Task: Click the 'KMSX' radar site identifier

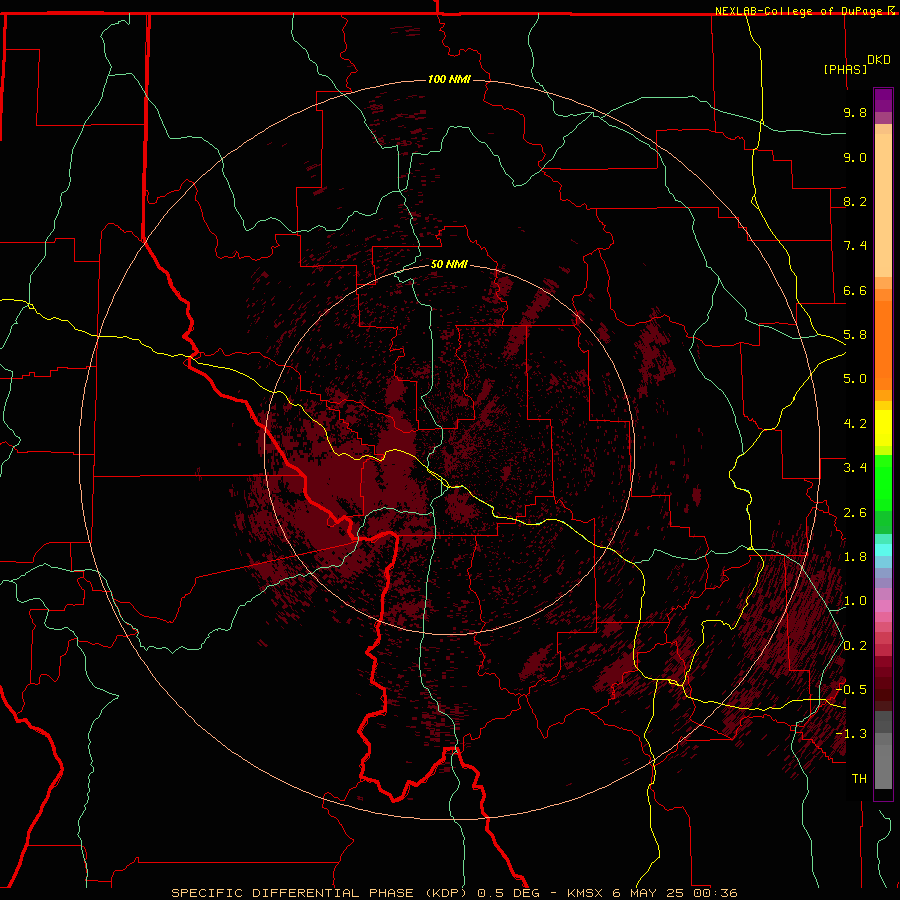Action: pyautogui.click(x=585, y=893)
